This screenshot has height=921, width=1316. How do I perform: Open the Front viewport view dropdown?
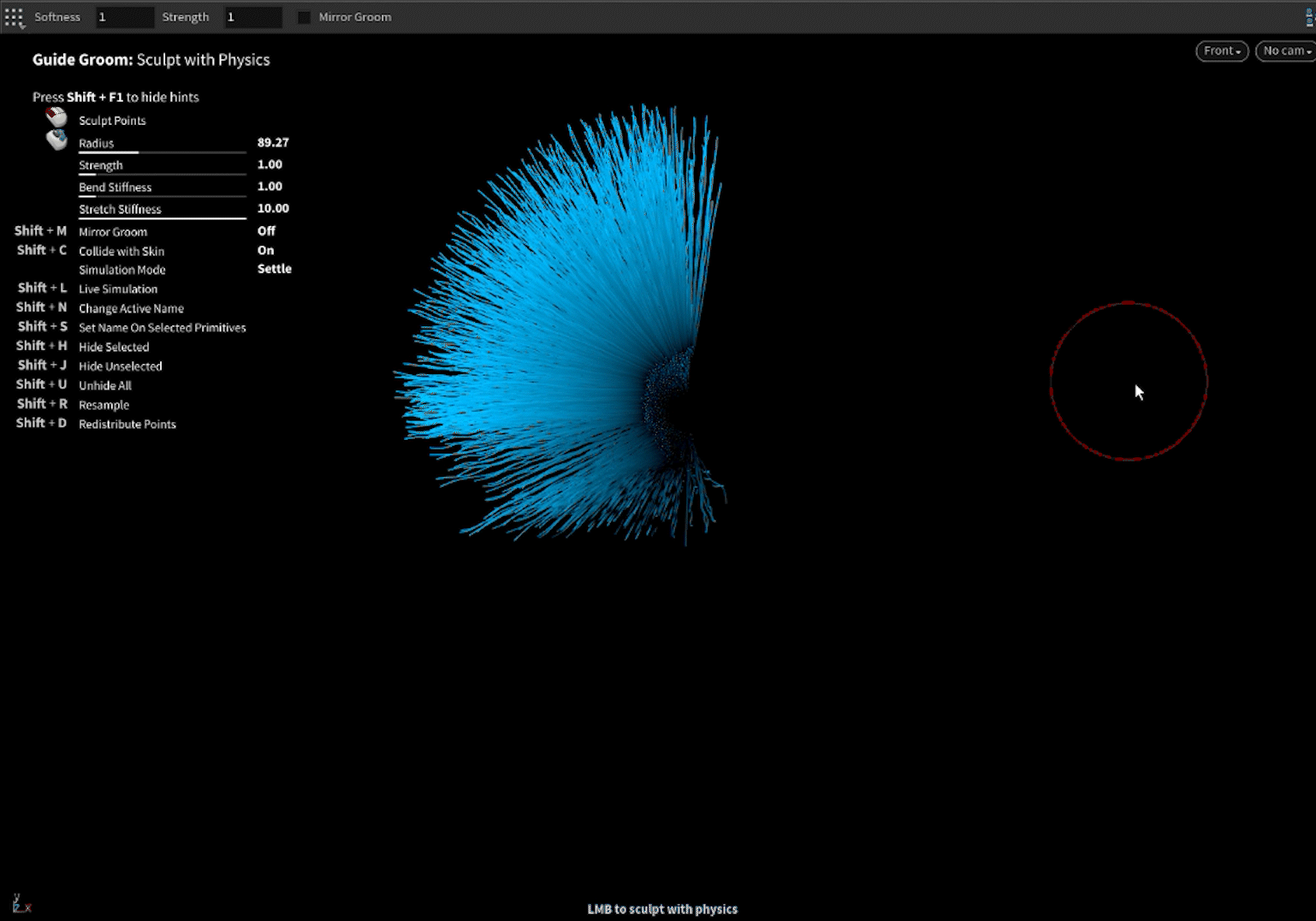pos(1221,51)
